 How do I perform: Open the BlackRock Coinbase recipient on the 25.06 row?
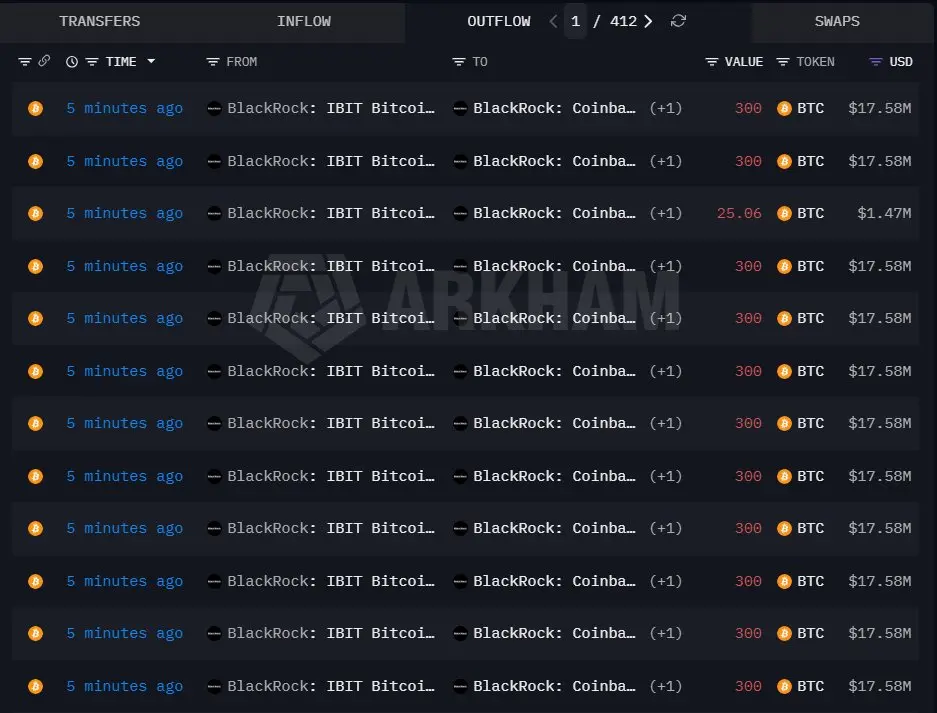point(554,213)
